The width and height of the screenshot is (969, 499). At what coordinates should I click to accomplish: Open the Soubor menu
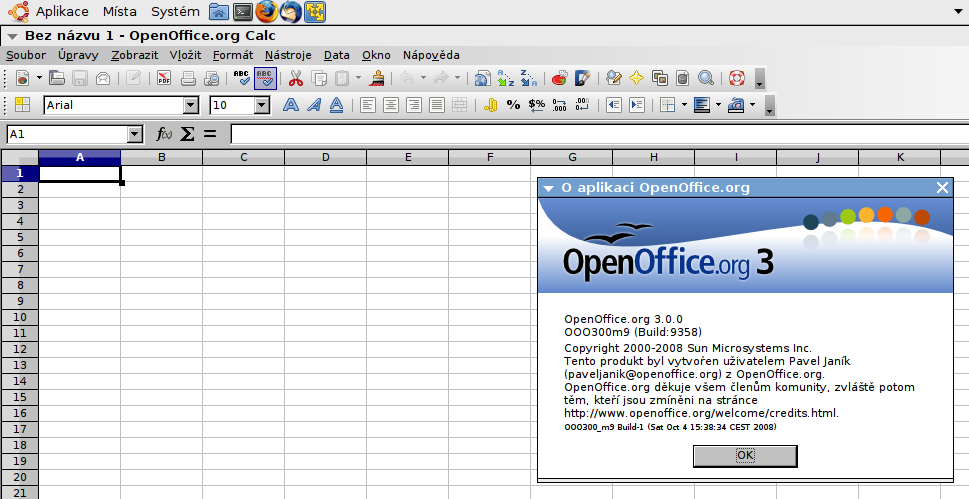26,55
